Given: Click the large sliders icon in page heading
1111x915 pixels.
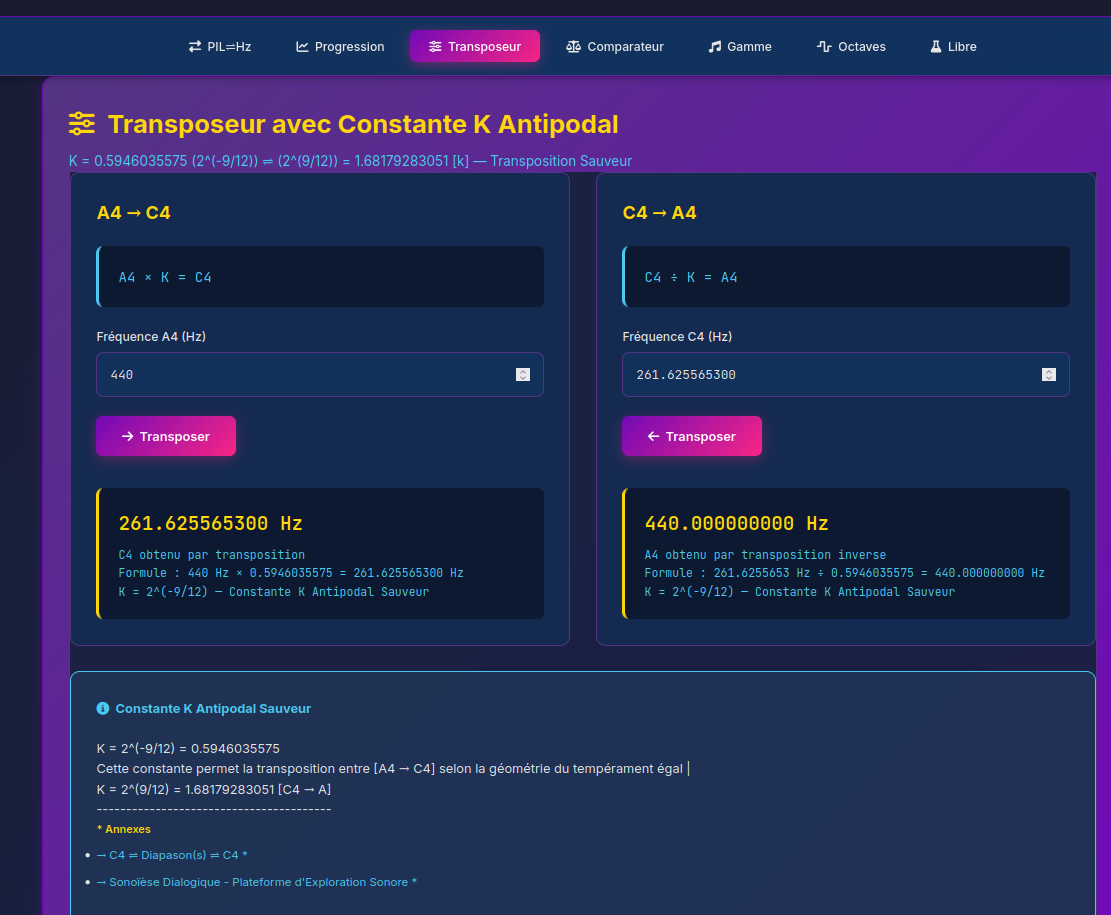Looking at the screenshot, I should (x=82, y=124).
